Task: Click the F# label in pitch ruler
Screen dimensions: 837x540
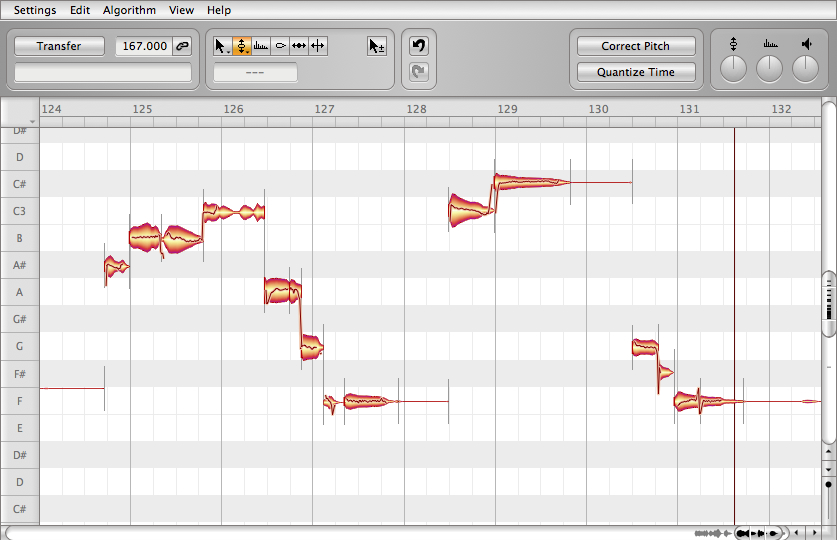Action: pyautogui.click(x=19, y=374)
